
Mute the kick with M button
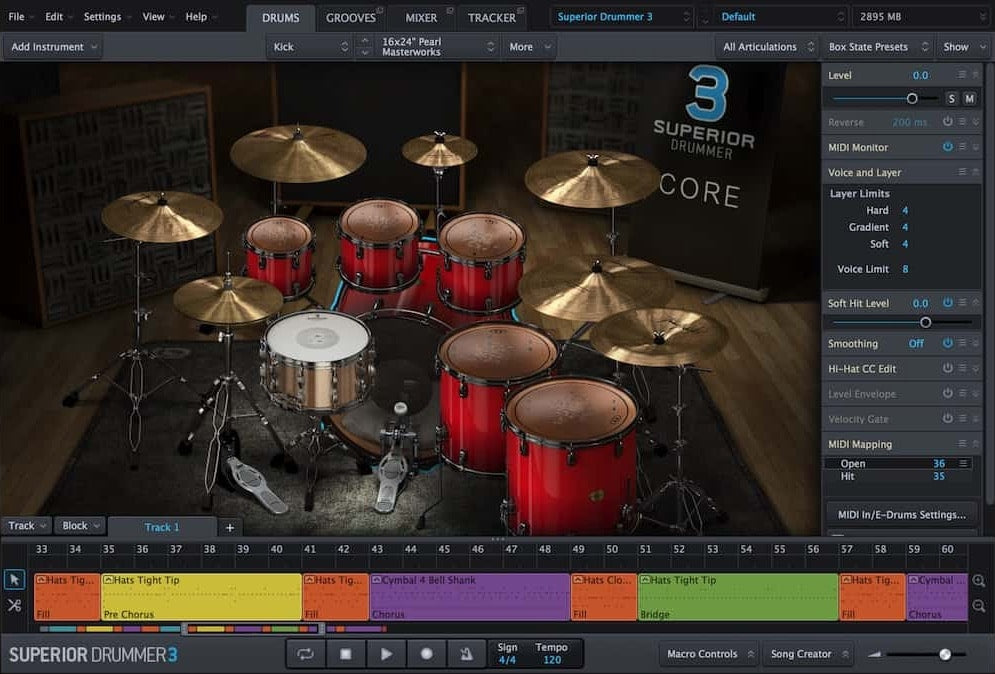969,98
